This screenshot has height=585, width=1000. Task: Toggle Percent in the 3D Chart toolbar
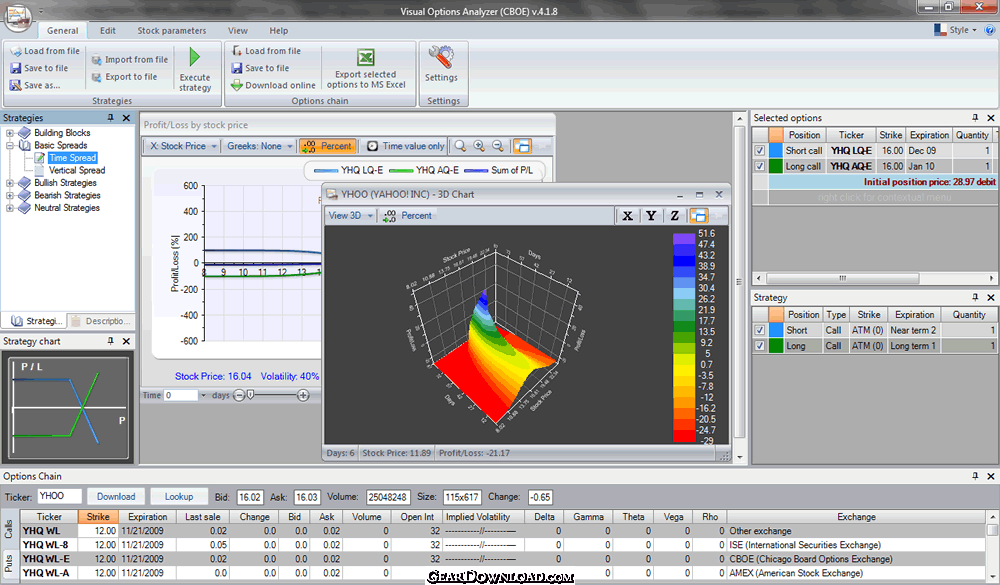pyautogui.click(x=408, y=216)
